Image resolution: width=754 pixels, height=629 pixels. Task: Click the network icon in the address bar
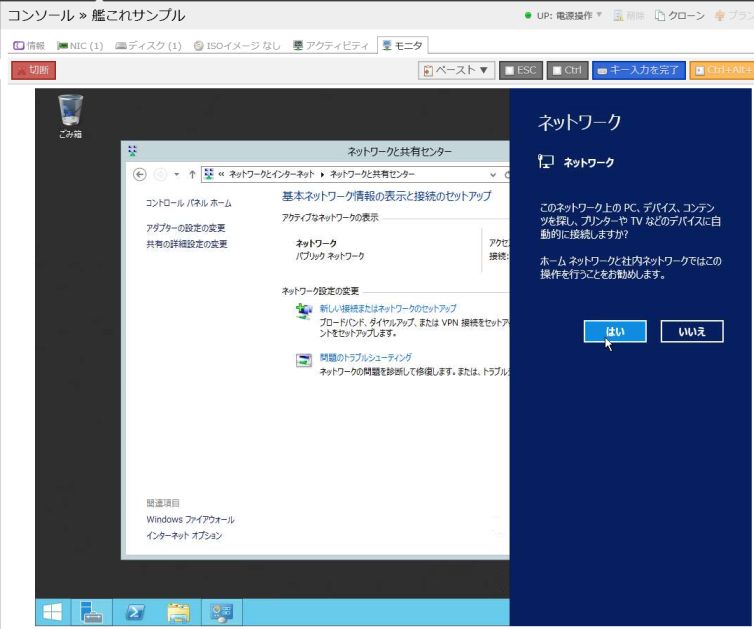click(x=209, y=174)
